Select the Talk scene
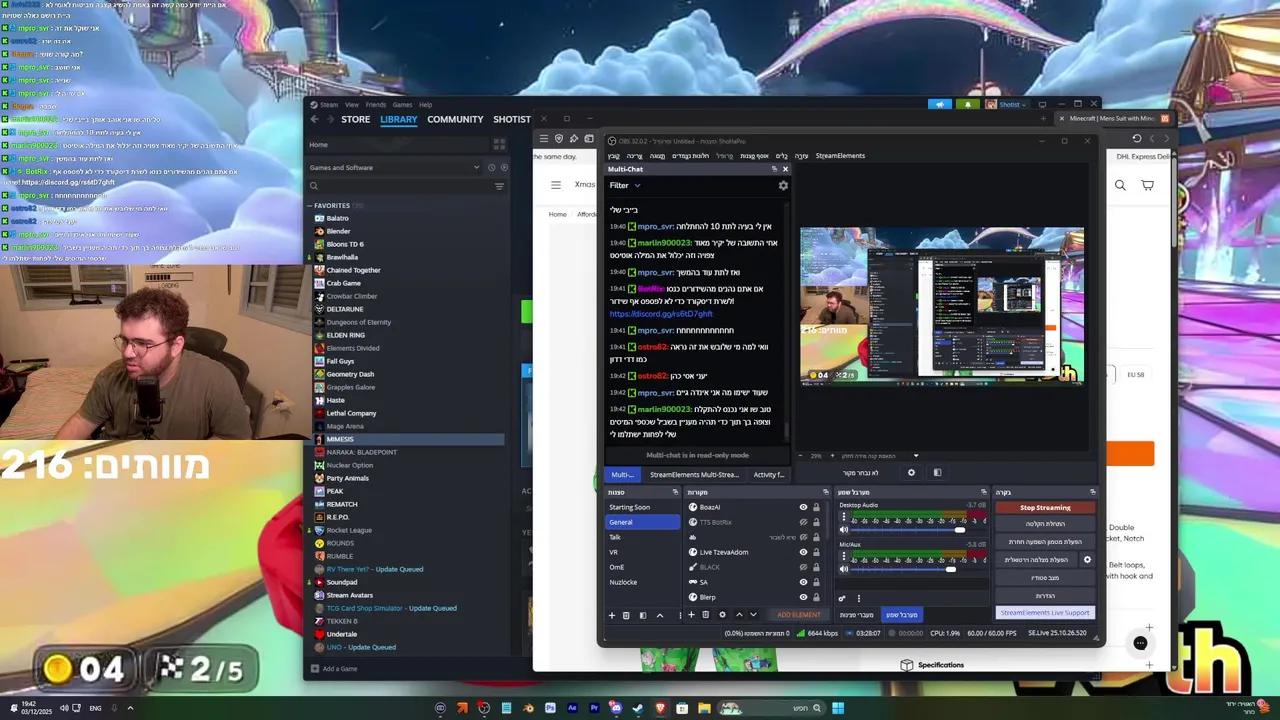1280x720 pixels. pyautogui.click(x=615, y=537)
